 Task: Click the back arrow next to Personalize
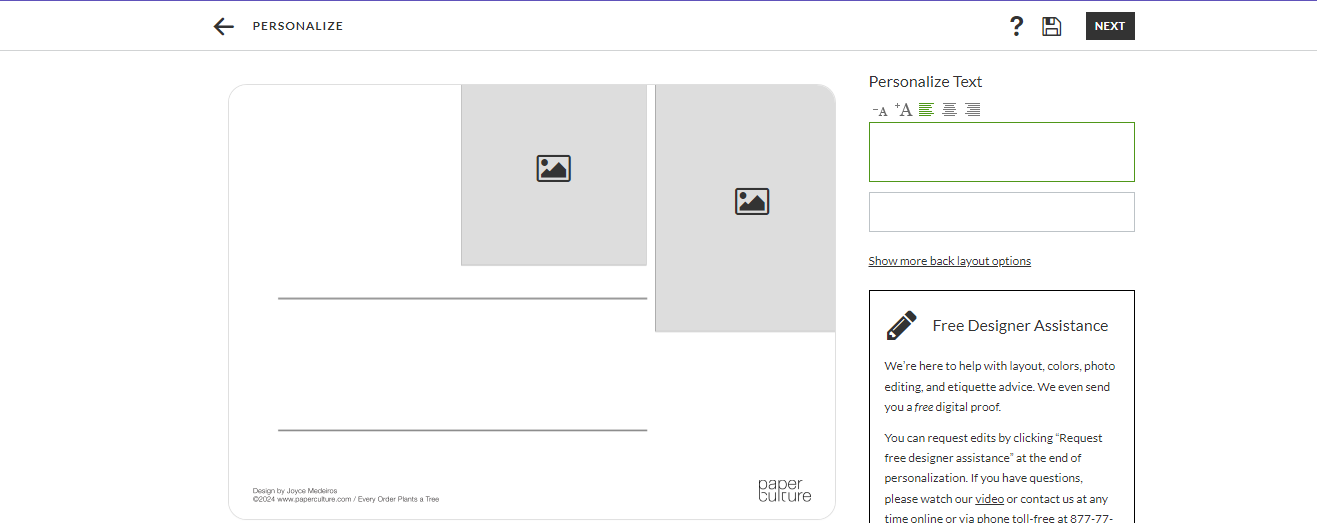223,27
